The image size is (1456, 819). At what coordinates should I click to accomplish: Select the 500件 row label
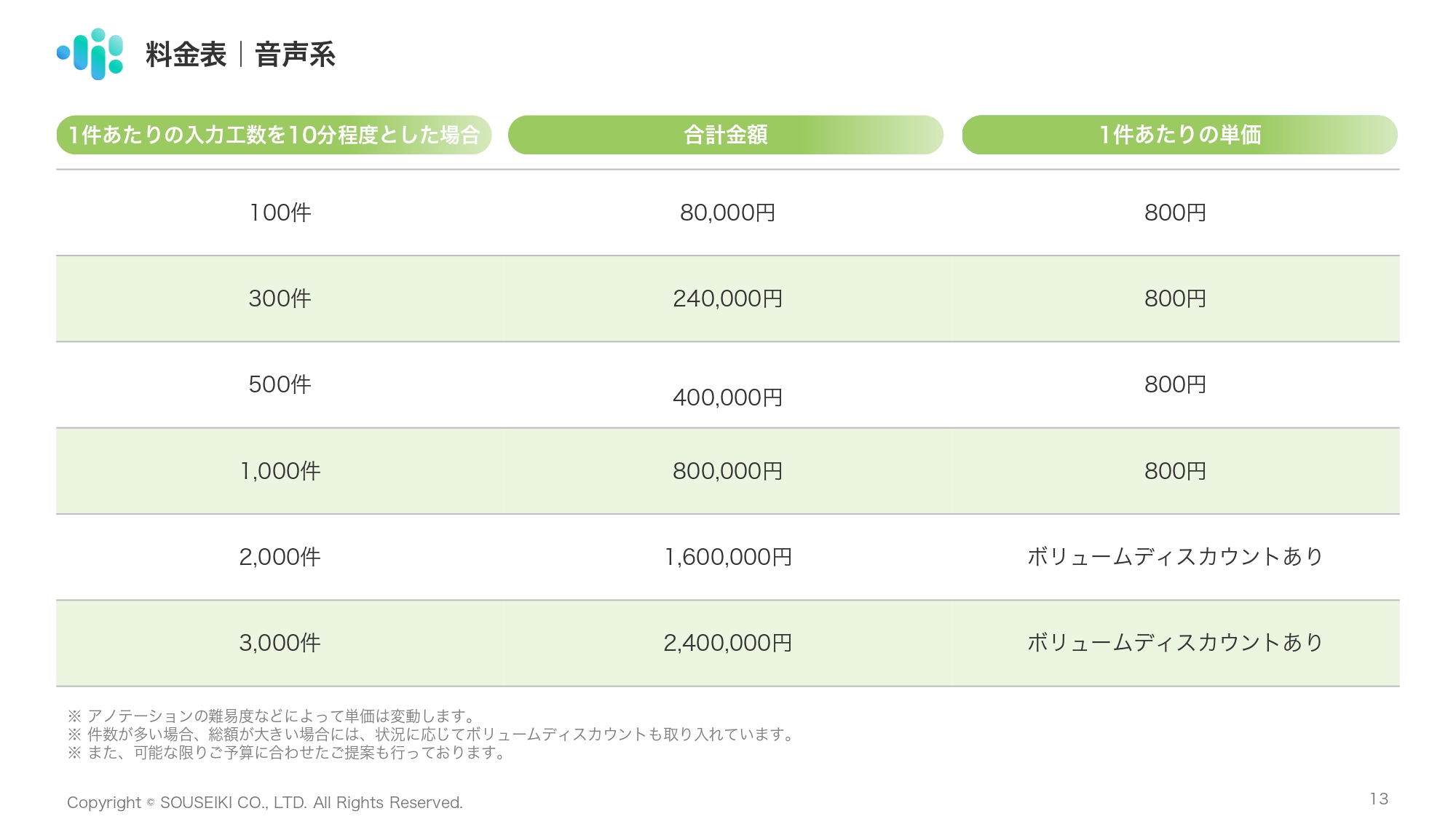pos(280,384)
